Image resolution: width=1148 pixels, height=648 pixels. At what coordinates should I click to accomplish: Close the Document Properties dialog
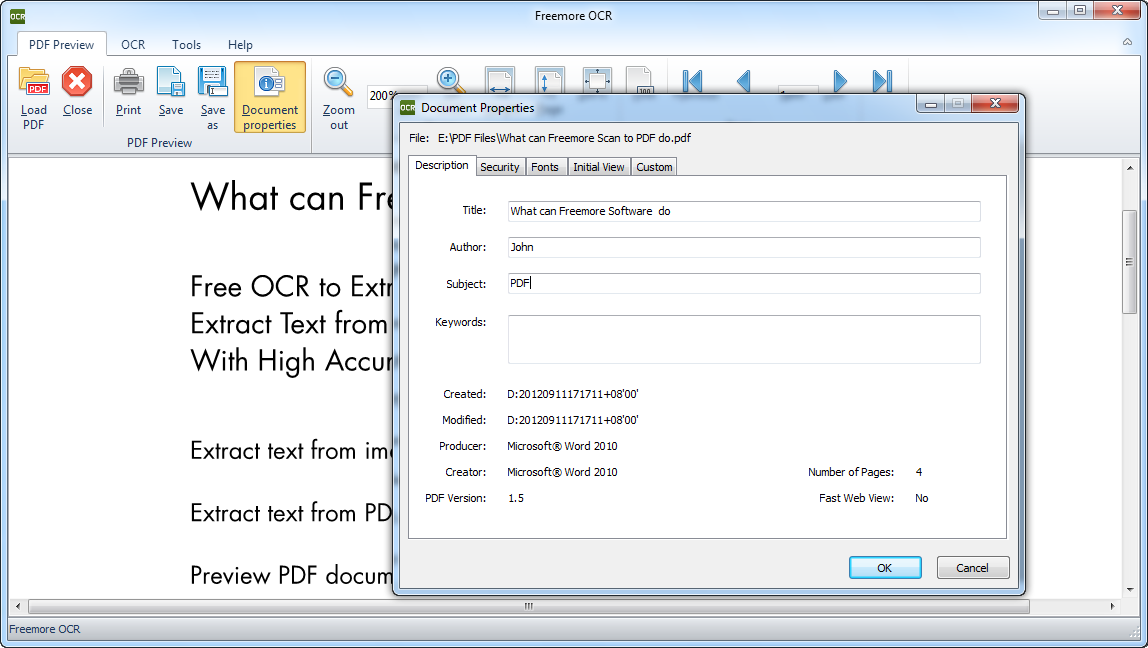tap(995, 104)
